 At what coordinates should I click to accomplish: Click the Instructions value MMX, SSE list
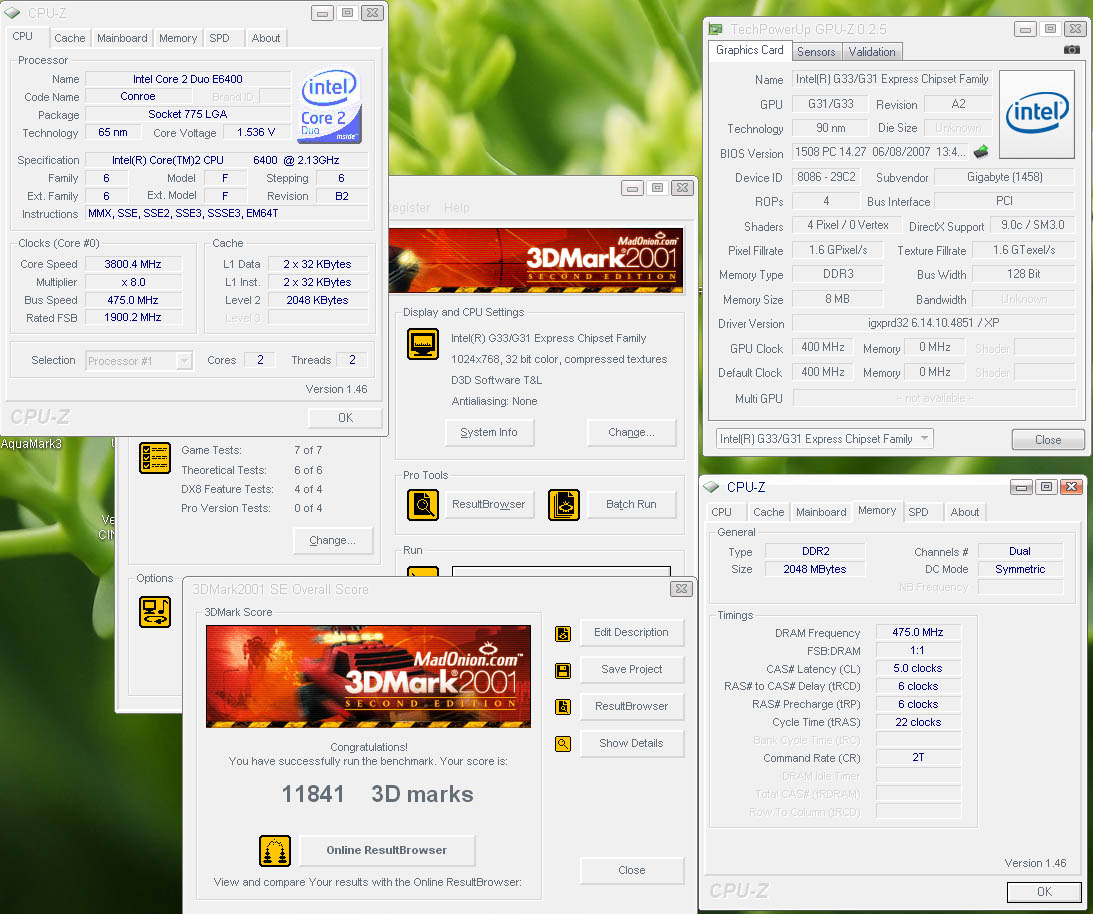(227, 213)
